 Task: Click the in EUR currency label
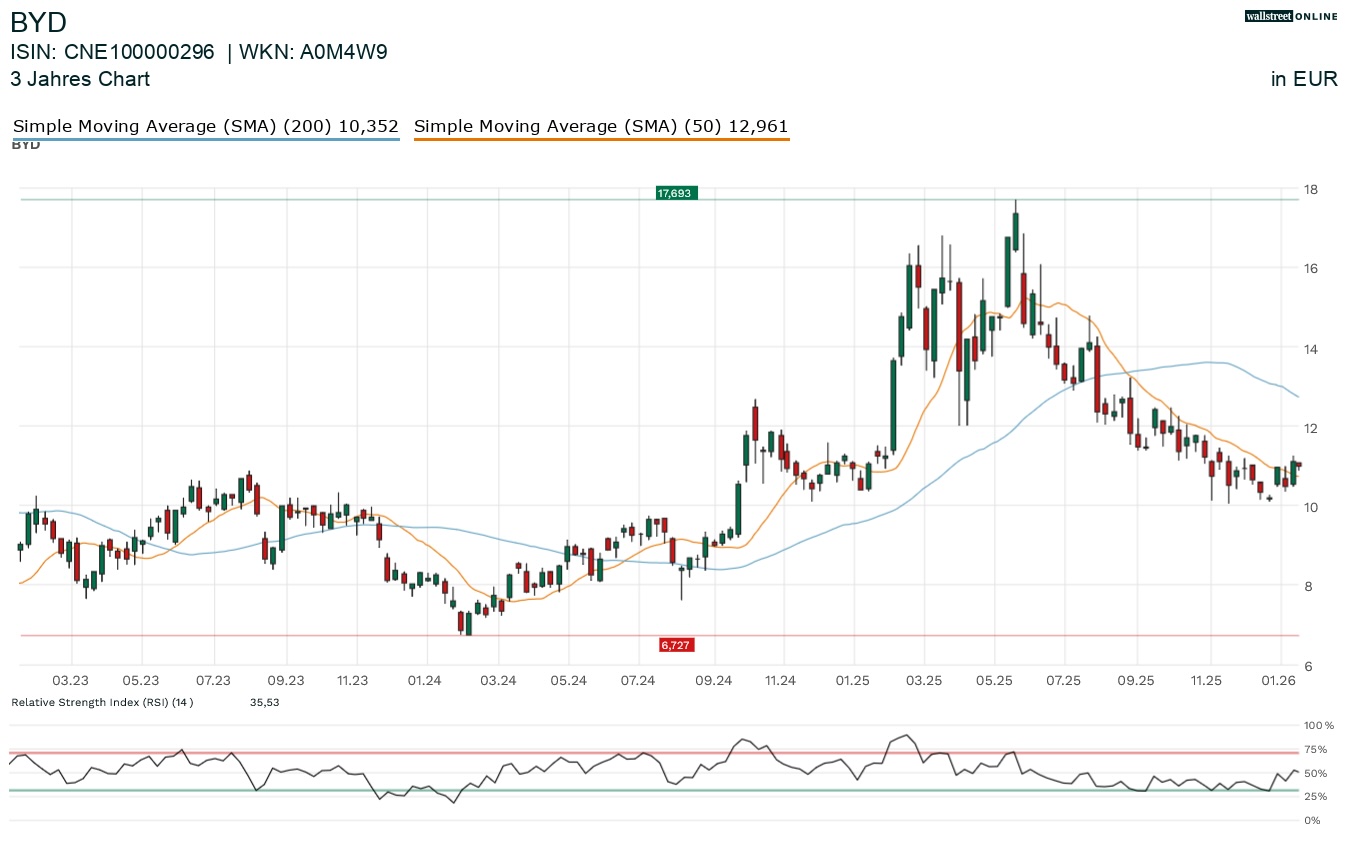[x=1304, y=79]
